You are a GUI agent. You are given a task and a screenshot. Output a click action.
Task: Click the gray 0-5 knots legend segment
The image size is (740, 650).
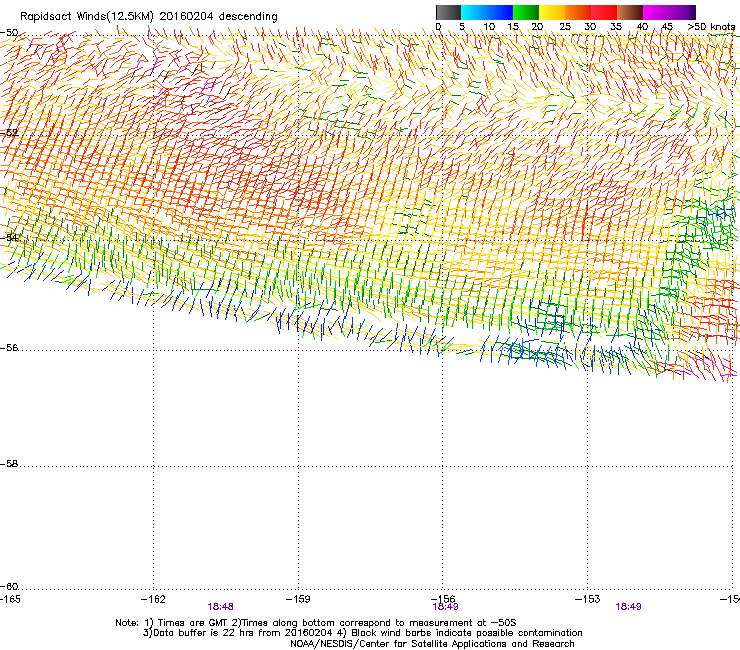point(448,12)
